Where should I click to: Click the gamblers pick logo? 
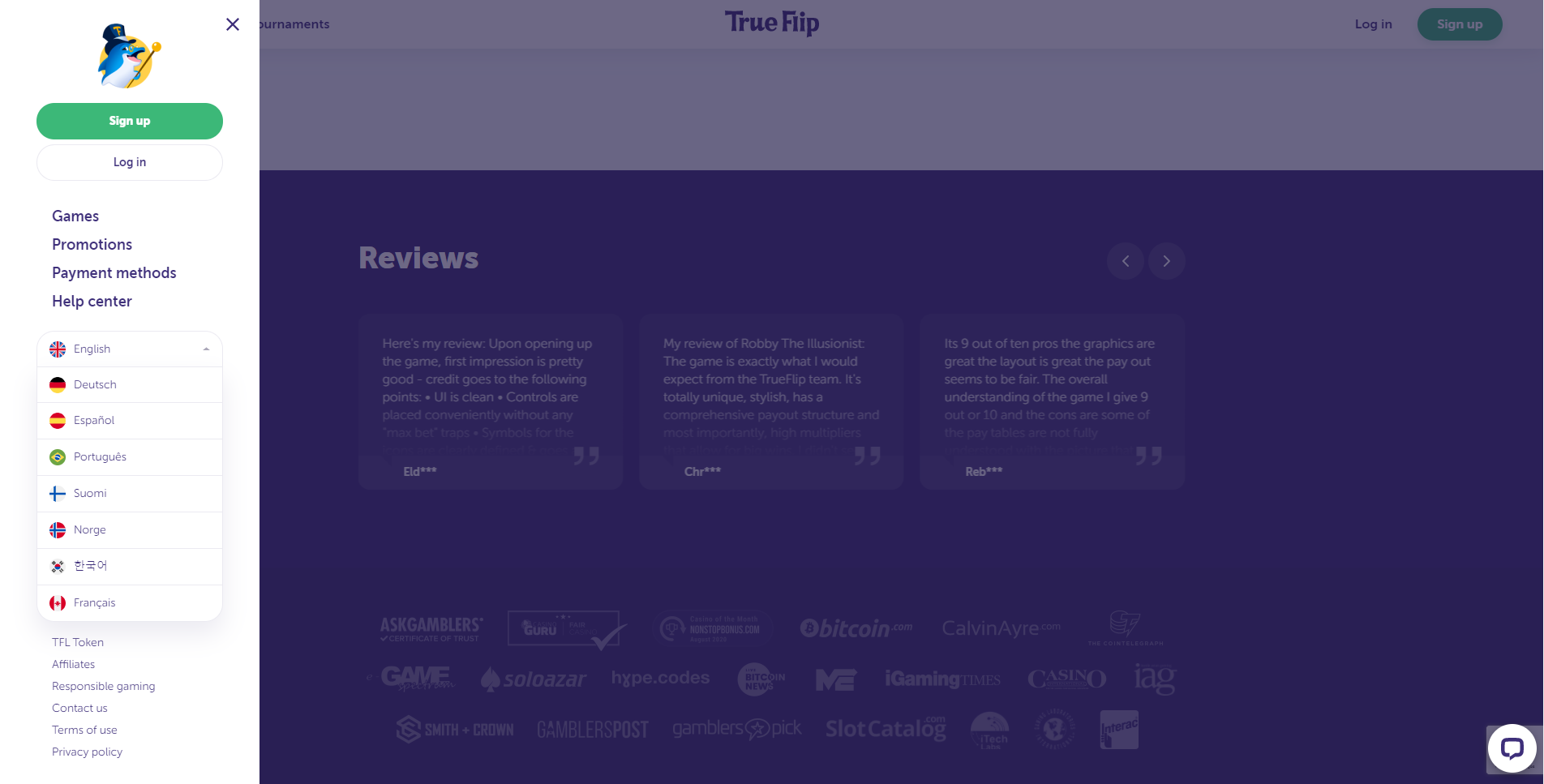point(737,729)
